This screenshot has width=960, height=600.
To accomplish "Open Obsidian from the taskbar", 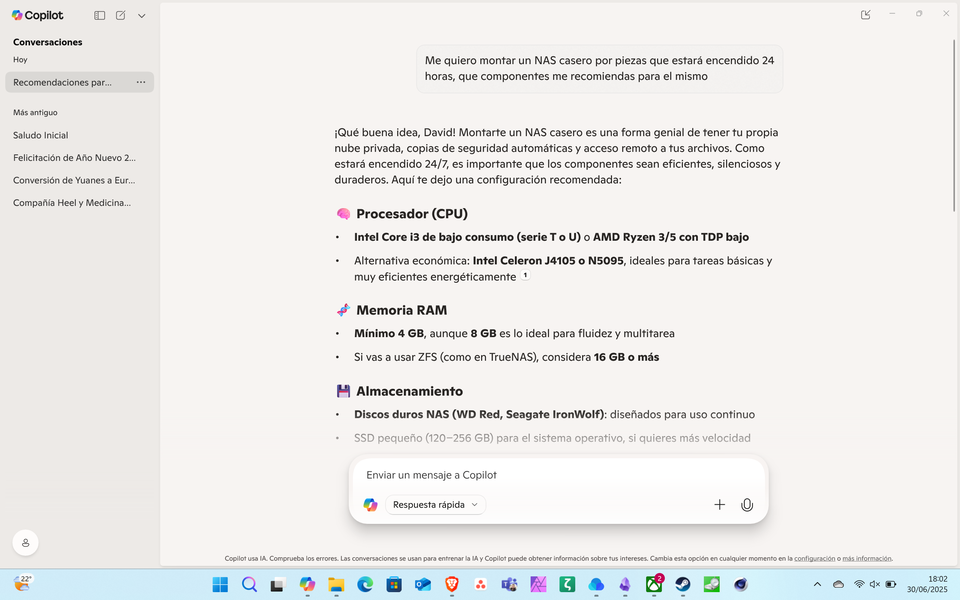I will click(625, 585).
